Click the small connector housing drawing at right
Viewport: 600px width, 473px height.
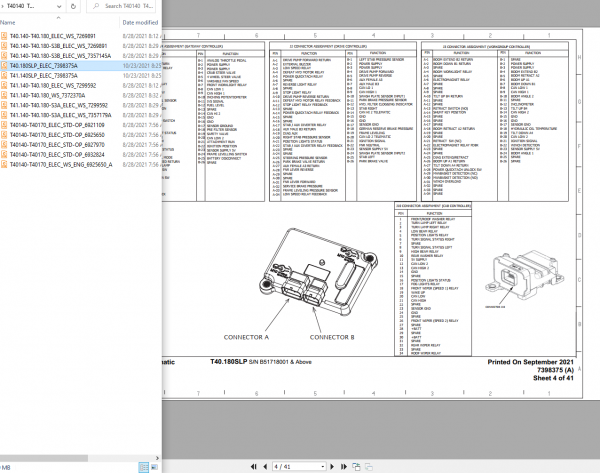coord(524,276)
